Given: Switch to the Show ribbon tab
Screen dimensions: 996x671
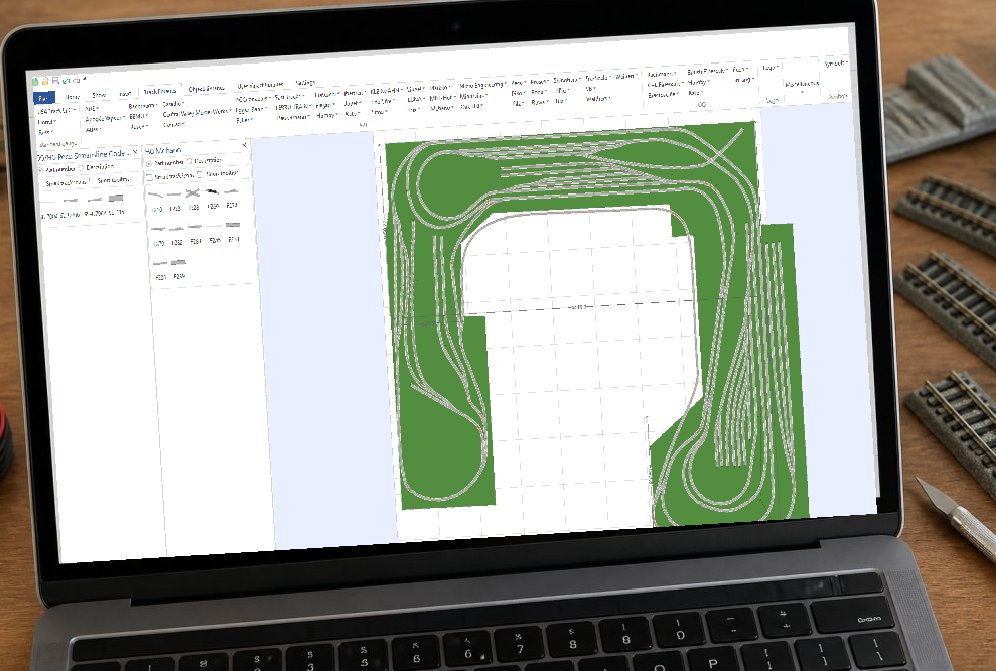Looking at the screenshot, I should click(99, 95).
